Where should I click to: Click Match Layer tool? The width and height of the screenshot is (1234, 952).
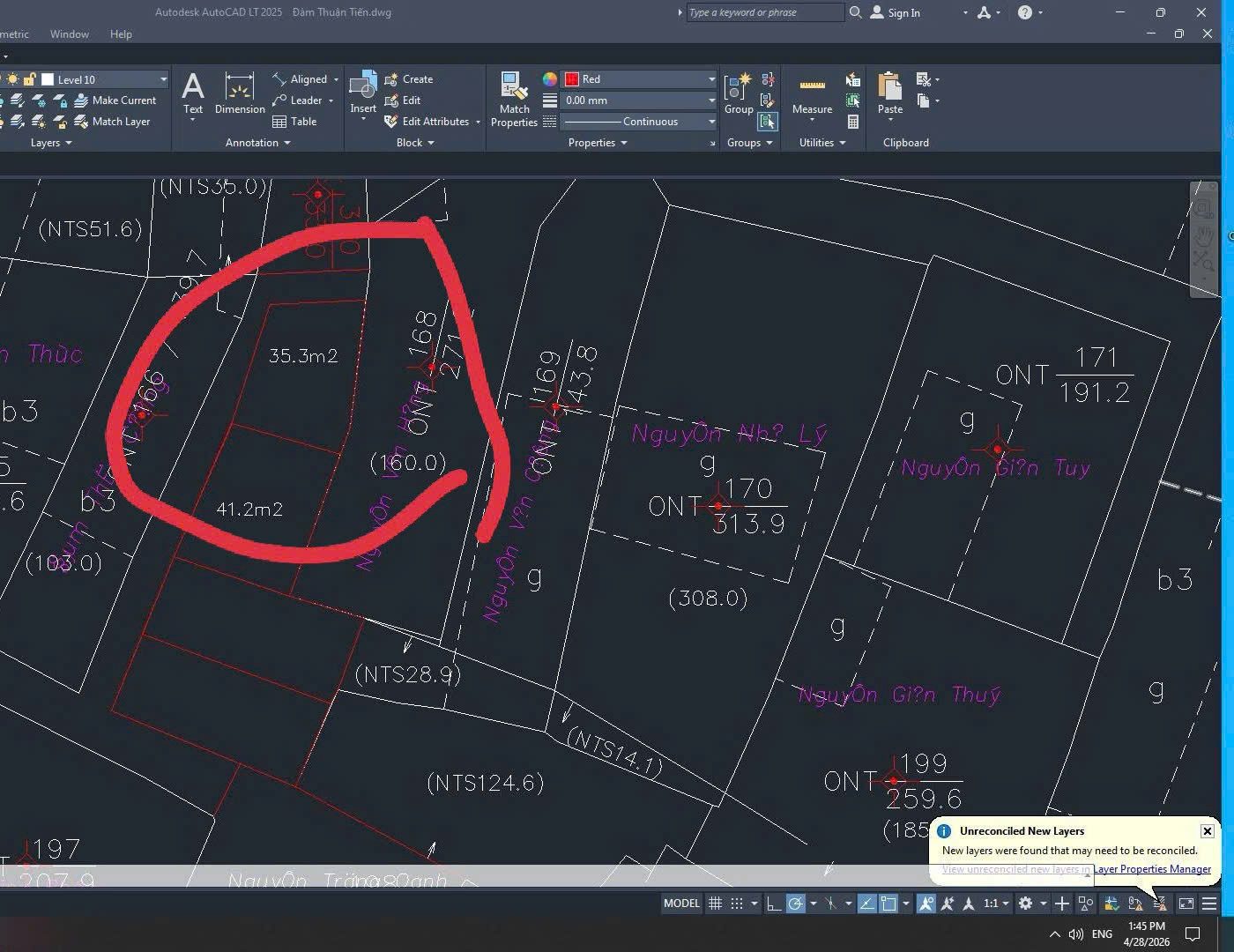click(x=112, y=122)
